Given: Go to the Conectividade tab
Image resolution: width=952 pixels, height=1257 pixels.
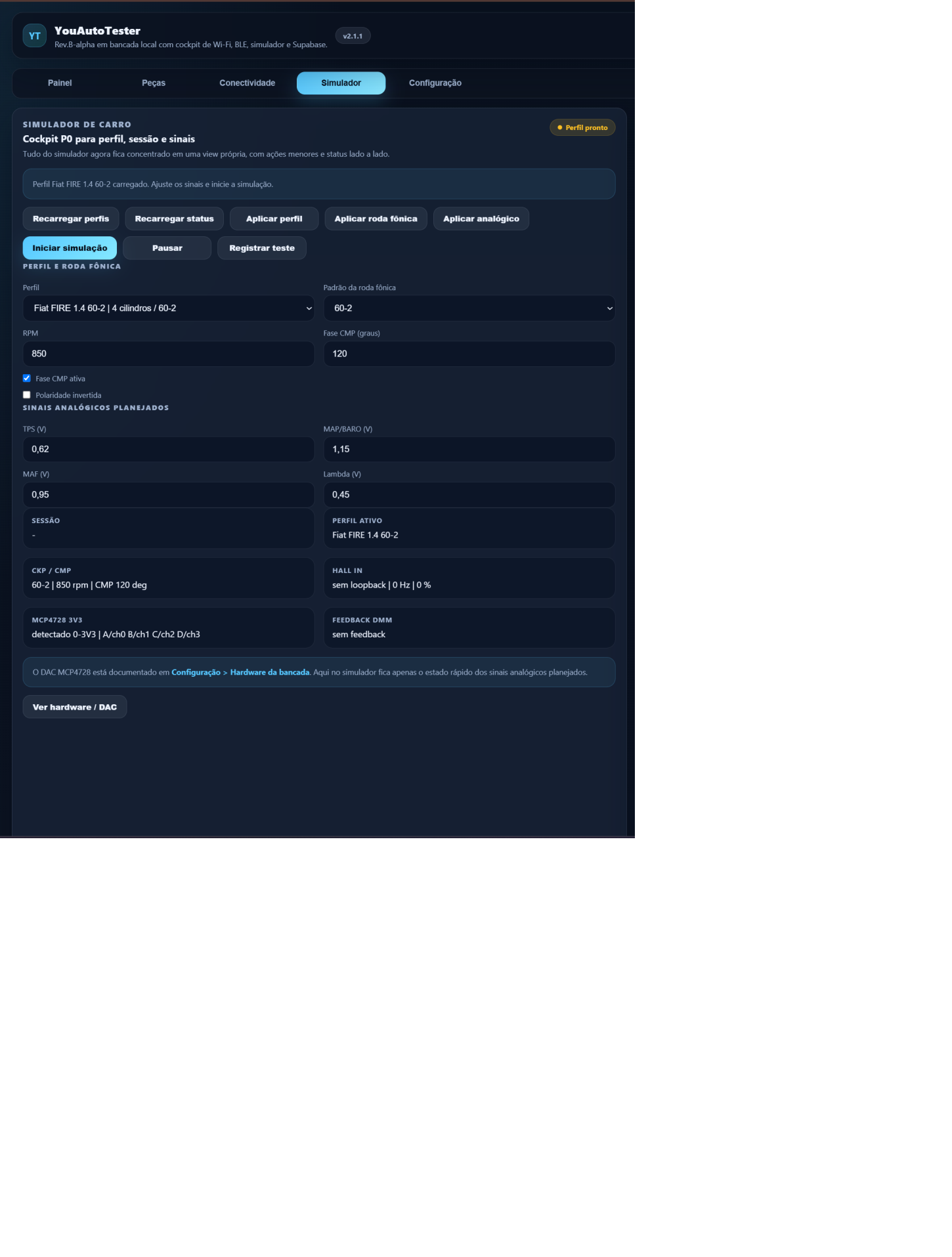Looking at the screenshot, I should (x=248, y=83).
